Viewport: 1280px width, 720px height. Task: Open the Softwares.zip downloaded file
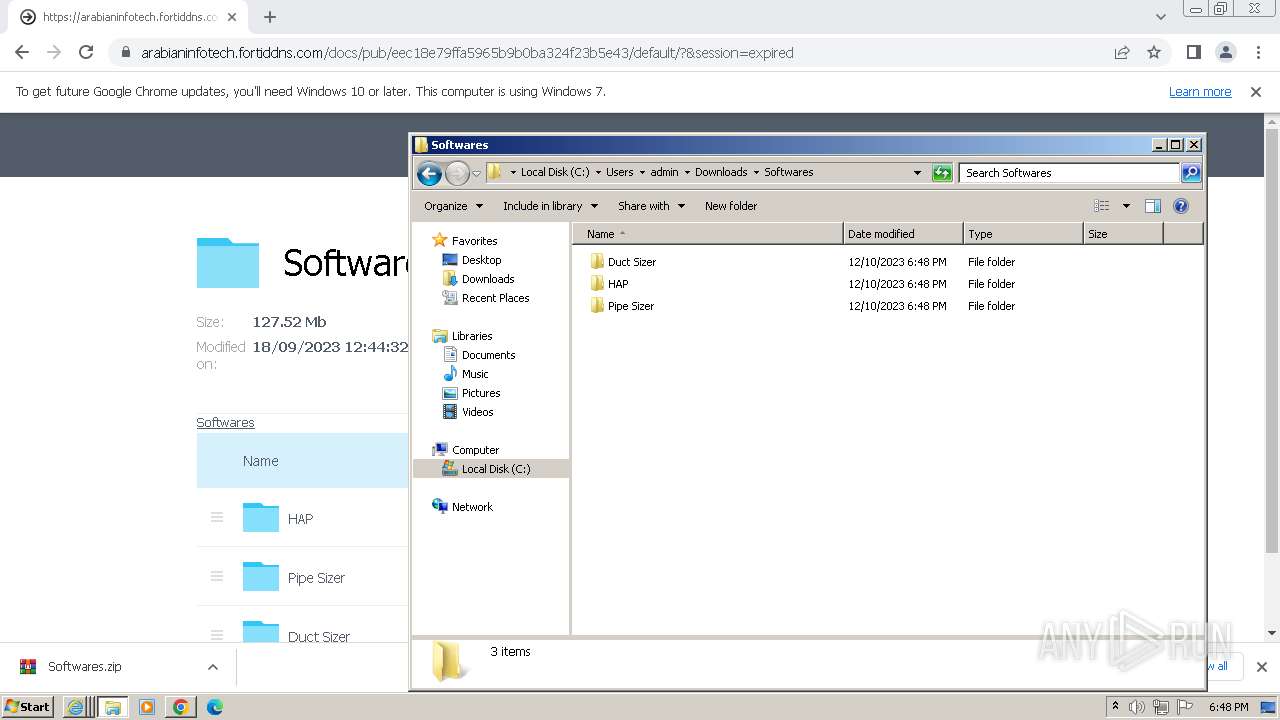coord(85,667)
